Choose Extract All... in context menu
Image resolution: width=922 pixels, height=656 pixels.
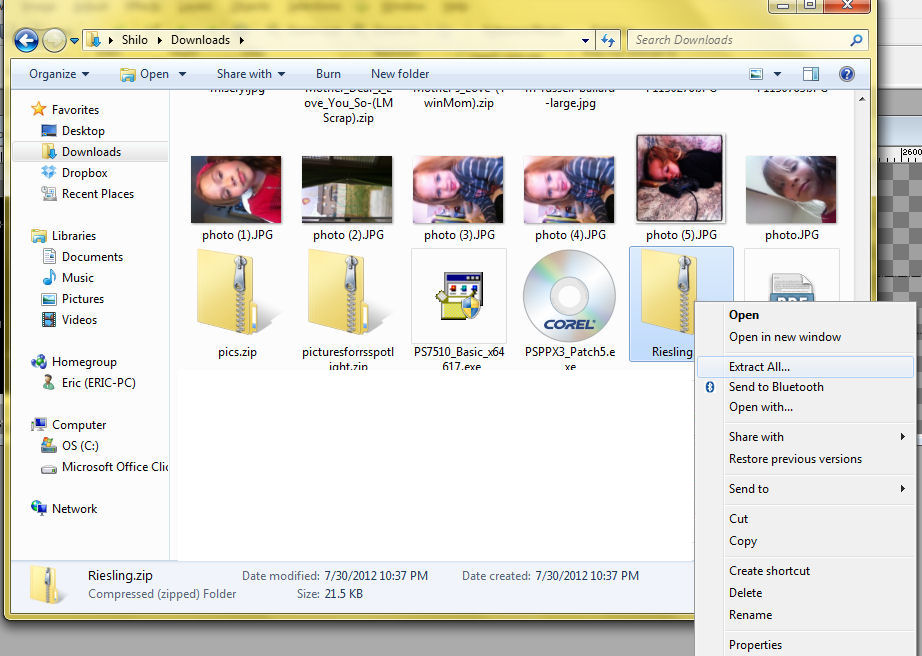805,367
